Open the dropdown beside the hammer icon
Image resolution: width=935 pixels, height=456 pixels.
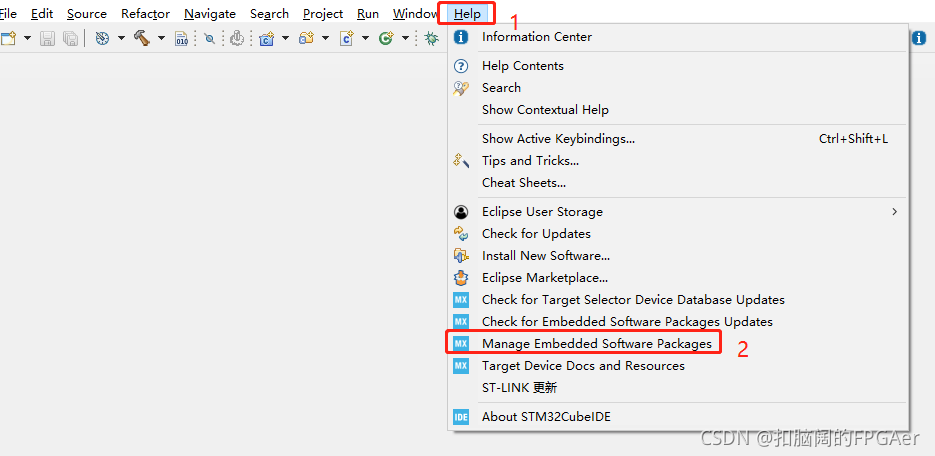coord(161,39)
